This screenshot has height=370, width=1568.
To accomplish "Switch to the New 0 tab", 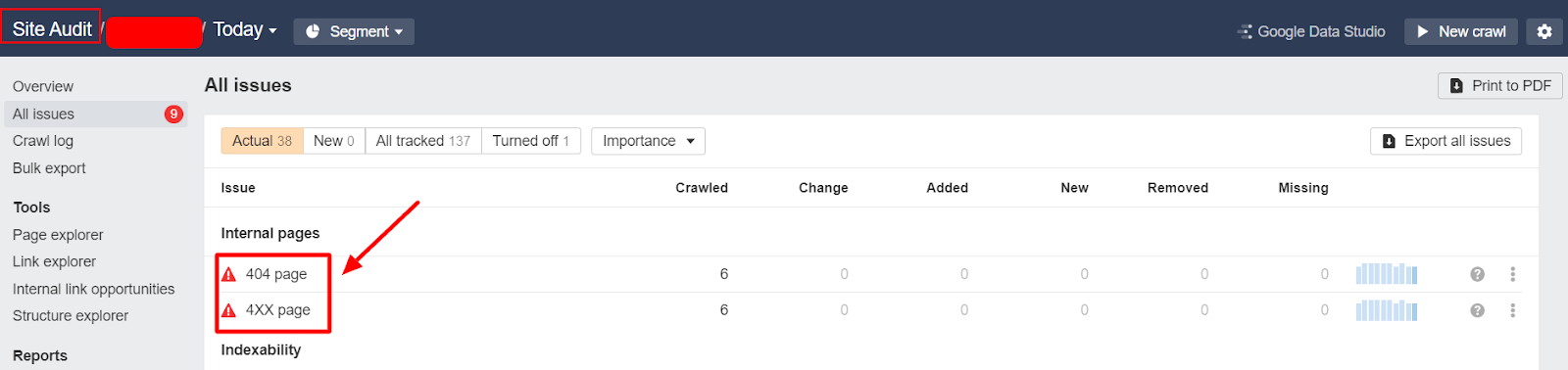I will coord(334,141).
